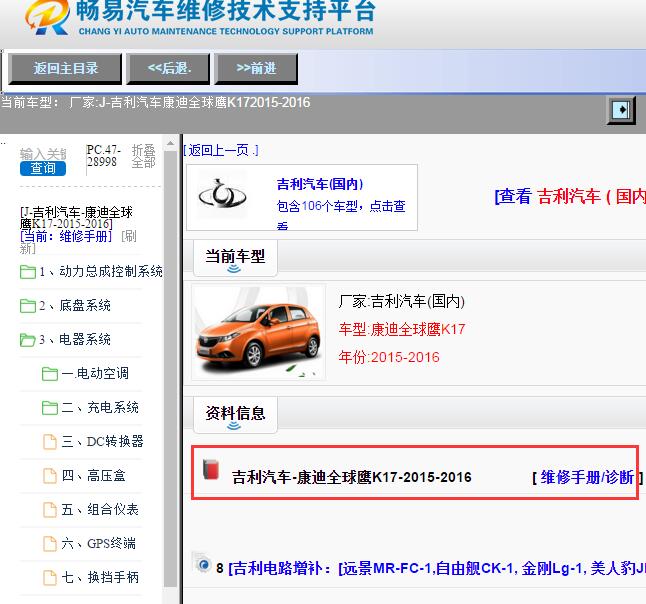646x604 pixels.
Task: Click sidebar scrollbar up arrow
Action: coord(170,143)
